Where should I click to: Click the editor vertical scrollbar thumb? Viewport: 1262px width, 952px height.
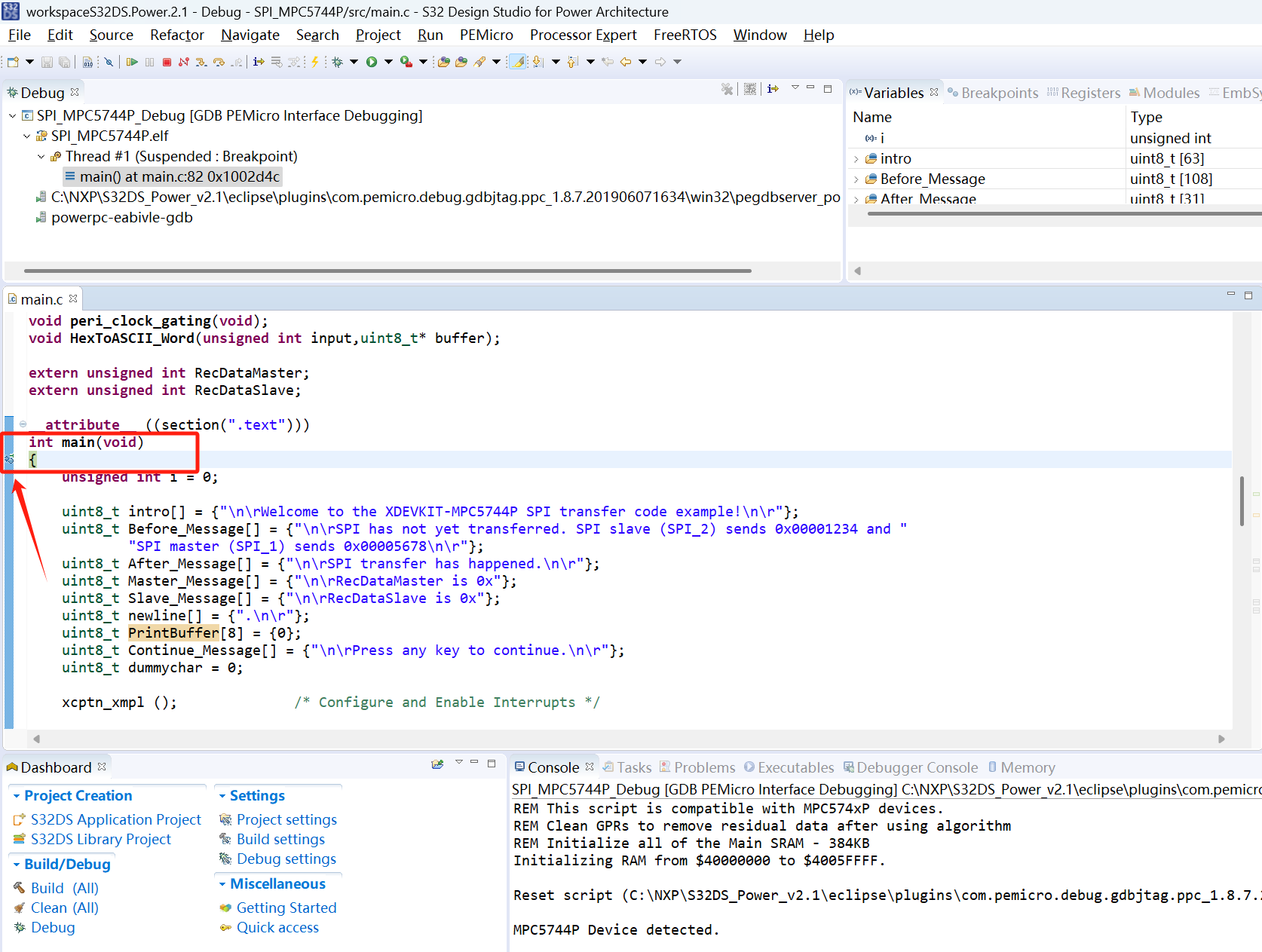[x=1242, y=500]
